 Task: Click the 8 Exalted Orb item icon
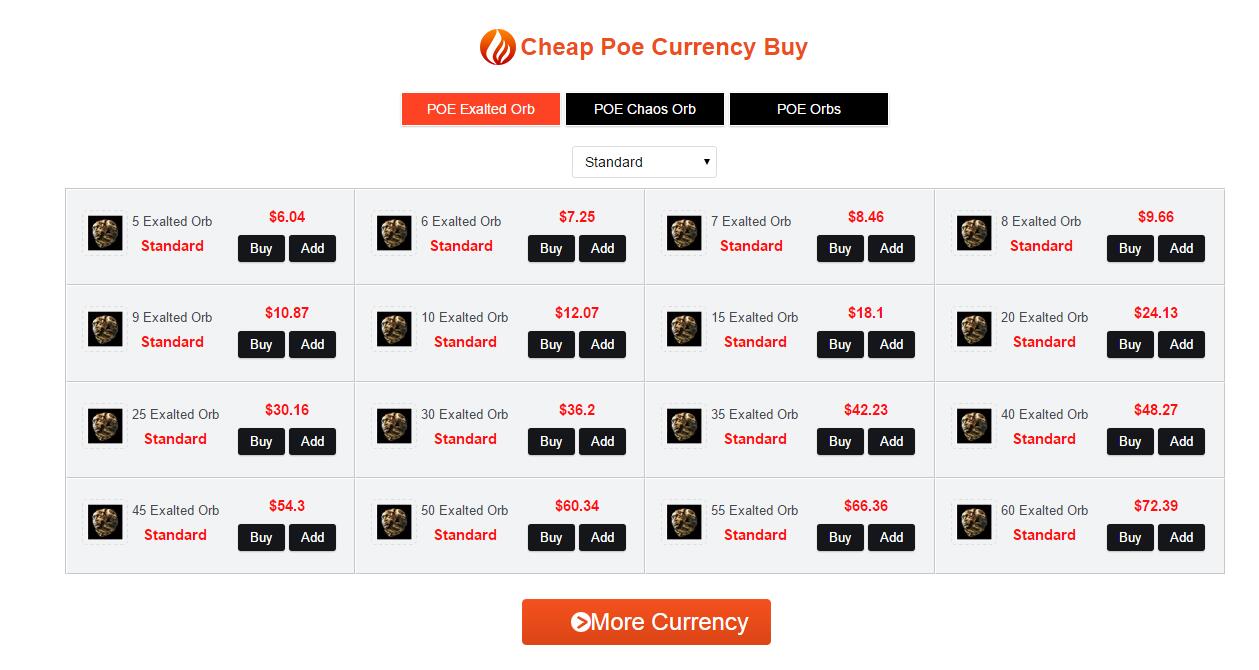pyautogui.click(x=974, y=233)
